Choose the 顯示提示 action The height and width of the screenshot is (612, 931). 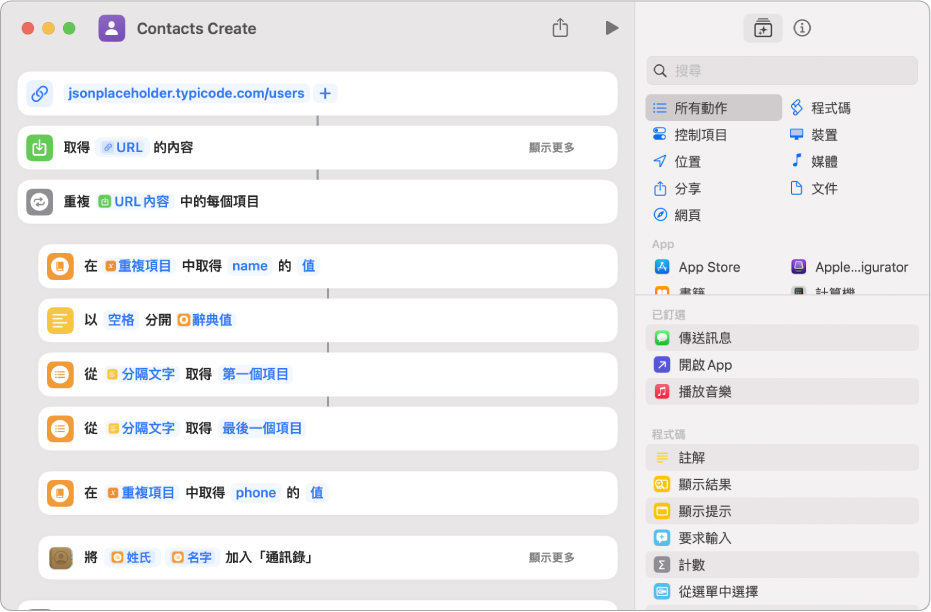click(x=782, y=511)
